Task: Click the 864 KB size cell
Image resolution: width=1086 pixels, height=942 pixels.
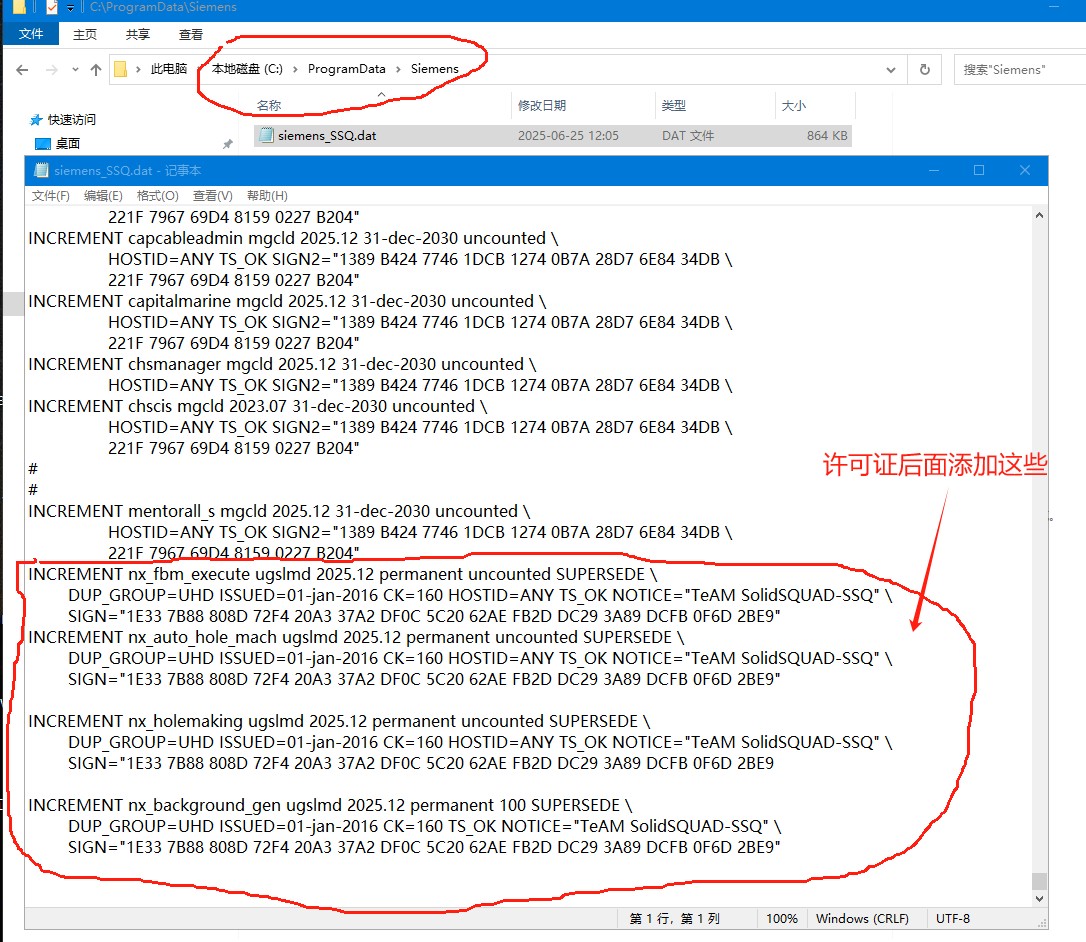Action: [x=827, y=136]
